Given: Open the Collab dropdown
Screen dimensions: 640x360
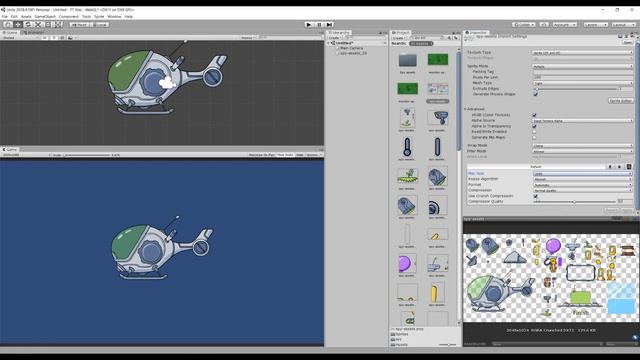Looking at the screenshot, I should pyautogui.click(x=524, y=24).
